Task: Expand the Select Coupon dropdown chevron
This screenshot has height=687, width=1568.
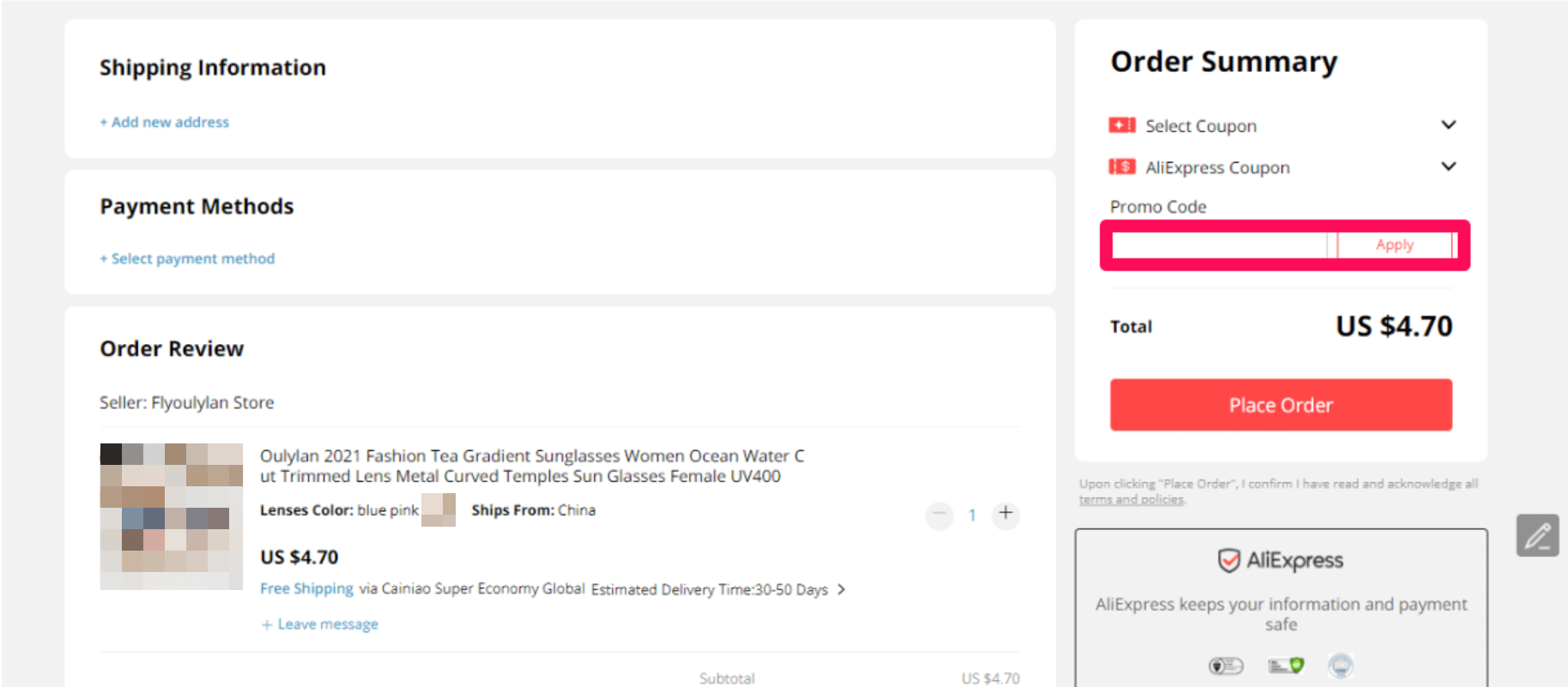Action: [1449, 125]
